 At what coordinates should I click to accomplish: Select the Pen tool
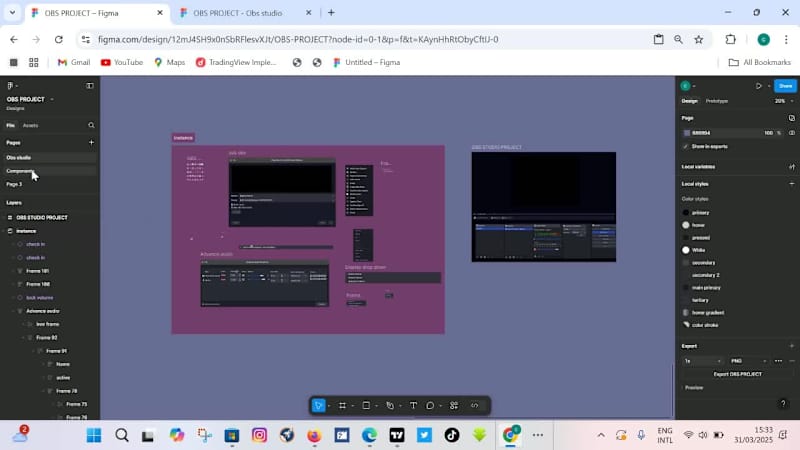[390, 406]
